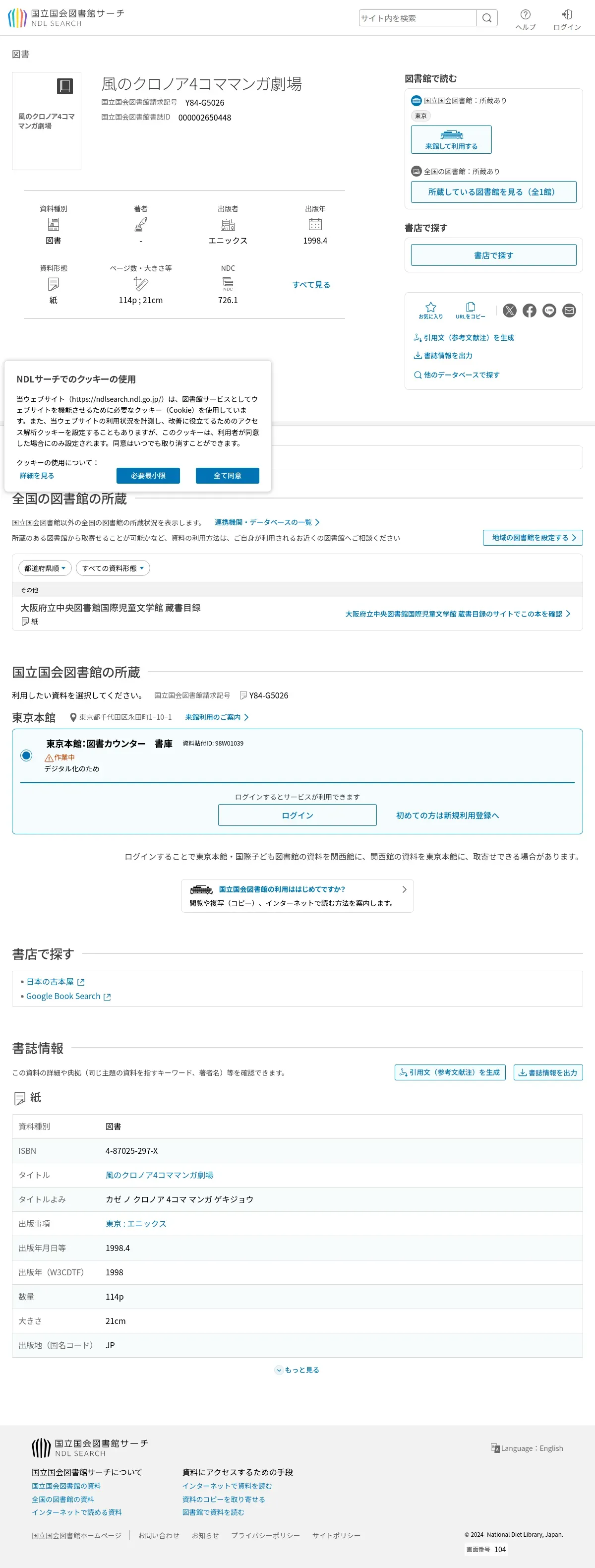
Task: Open the Help (ヘルプ) icon
Action: (525, 19)
